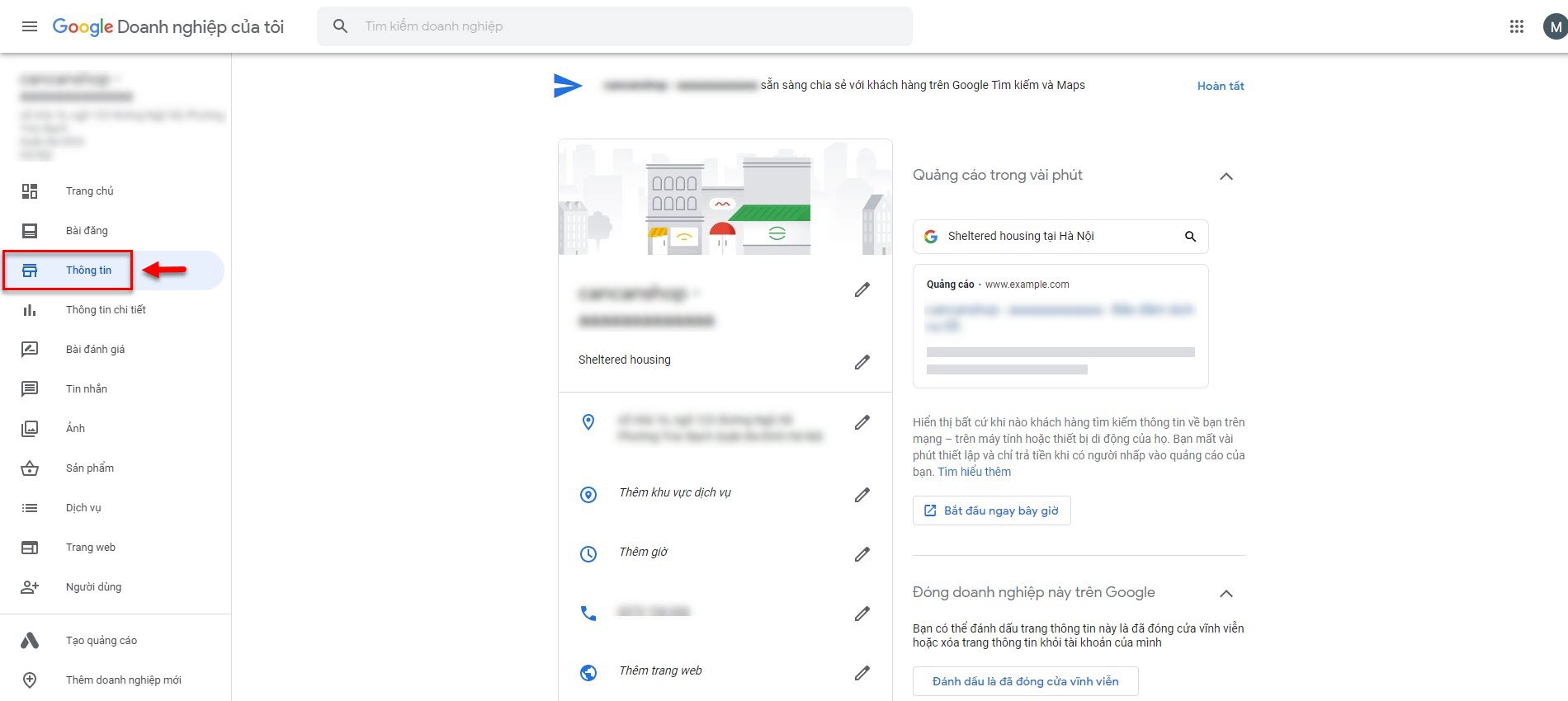Click Sheltered housing category text

(625, 360)
